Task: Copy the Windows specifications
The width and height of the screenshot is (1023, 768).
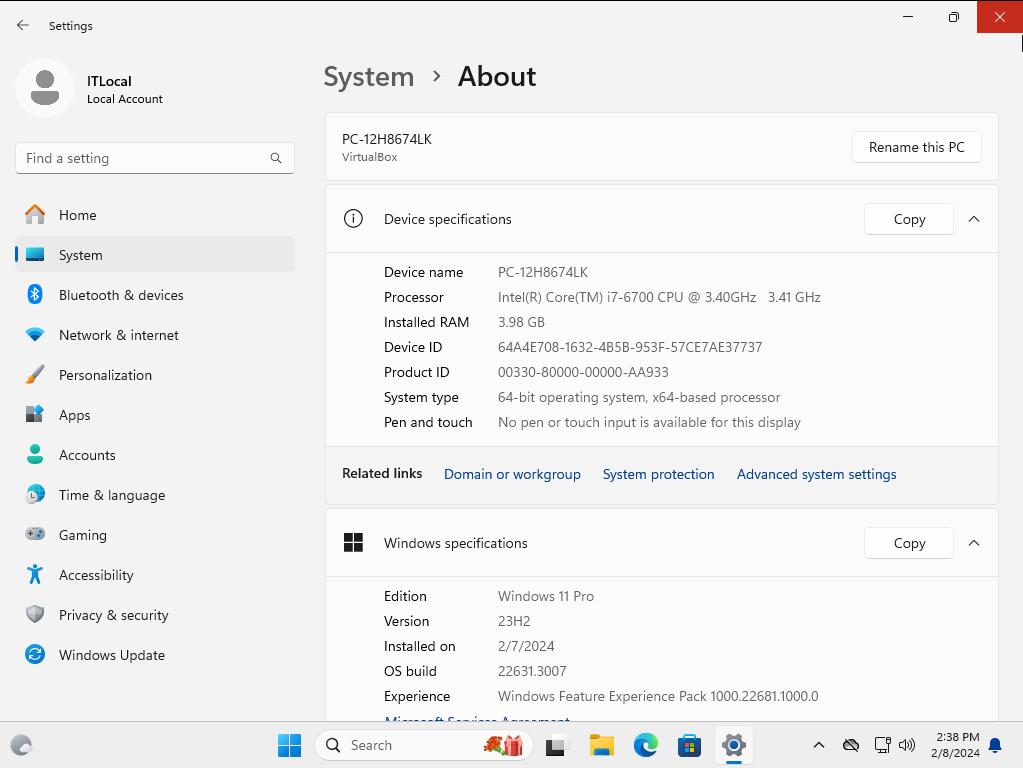Action: click(x=909, y=543)
